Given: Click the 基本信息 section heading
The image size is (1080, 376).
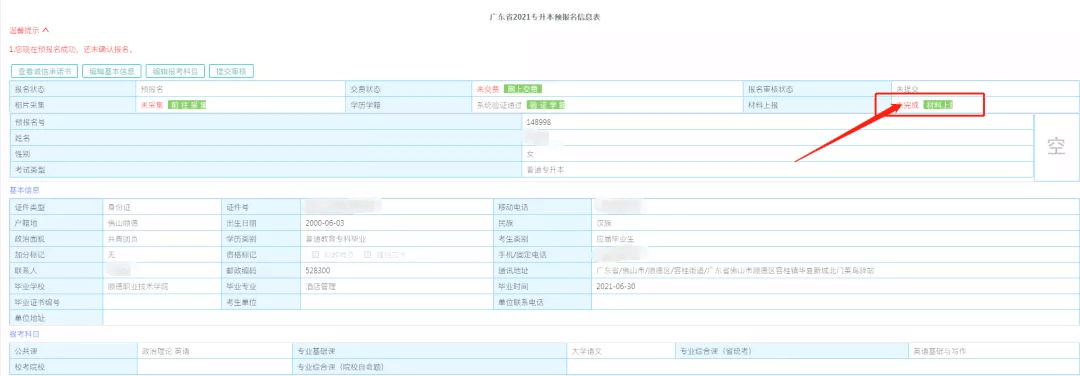Looking at the screenshot, I should coord(24,190).
